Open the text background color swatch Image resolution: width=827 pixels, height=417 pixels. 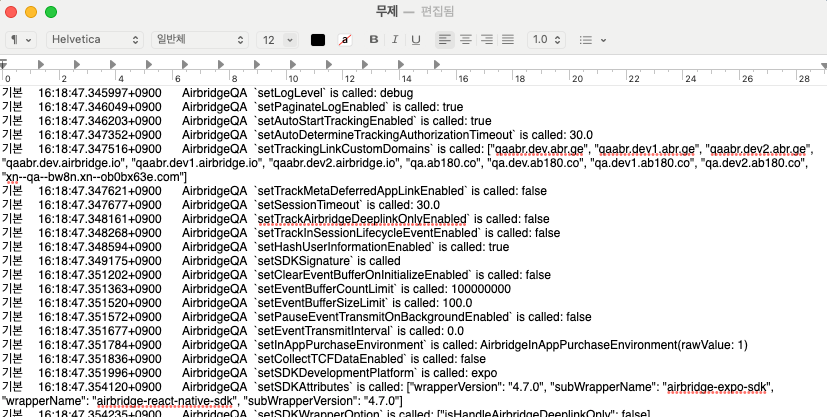coord(345,40)
